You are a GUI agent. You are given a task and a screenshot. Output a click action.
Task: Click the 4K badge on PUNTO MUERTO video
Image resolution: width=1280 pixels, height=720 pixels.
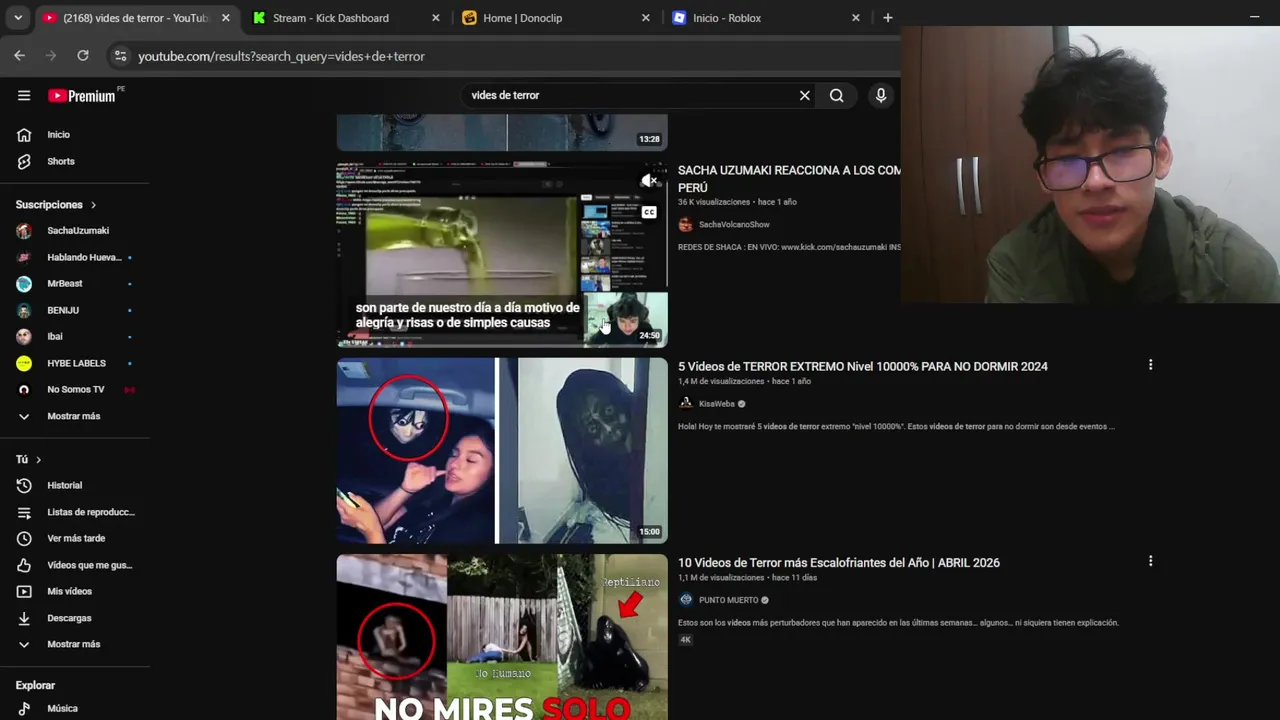pos(685,639)
